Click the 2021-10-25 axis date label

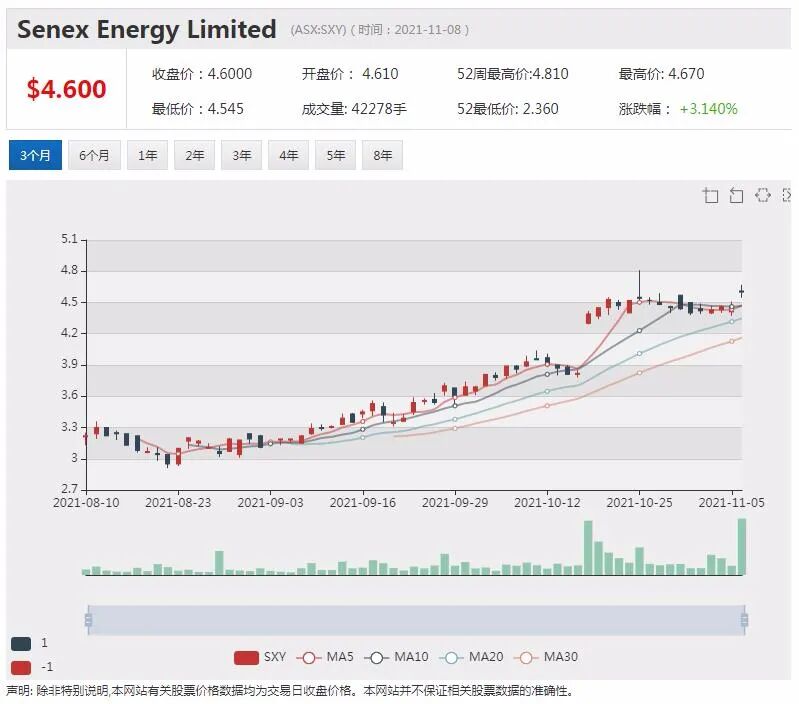coord(639,503)
